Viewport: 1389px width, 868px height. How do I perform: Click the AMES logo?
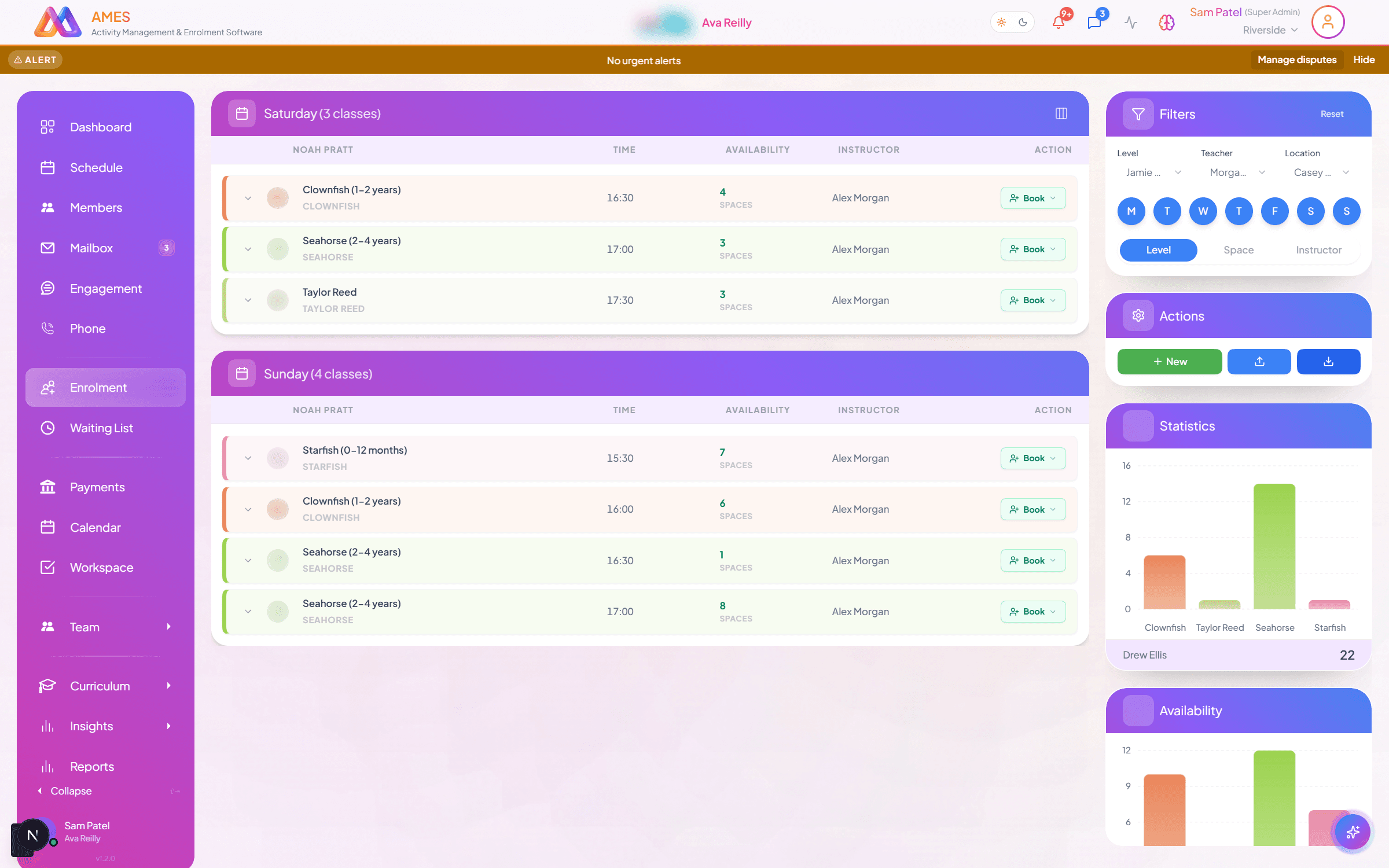coord(57,22)
